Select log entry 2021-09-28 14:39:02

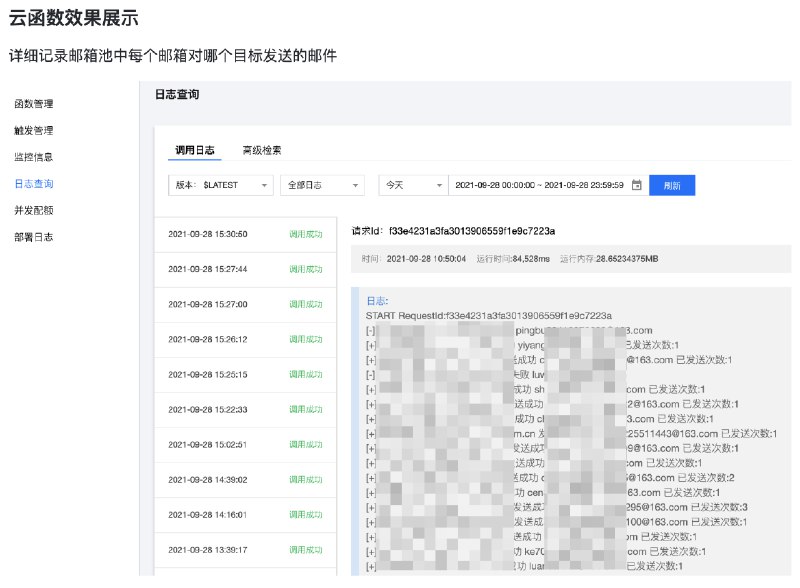245,480
